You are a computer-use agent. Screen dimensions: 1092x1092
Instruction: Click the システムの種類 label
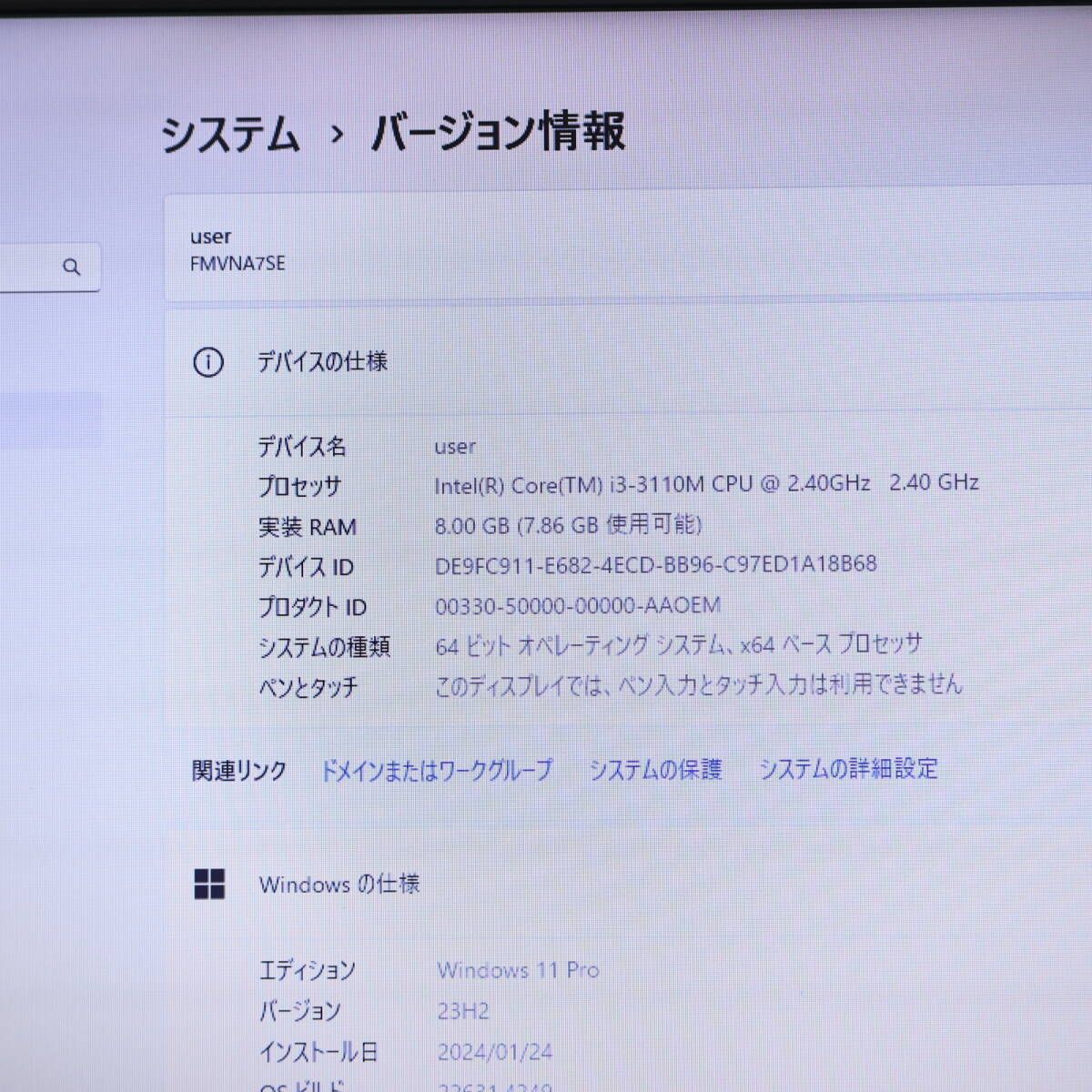coord(324,647)
